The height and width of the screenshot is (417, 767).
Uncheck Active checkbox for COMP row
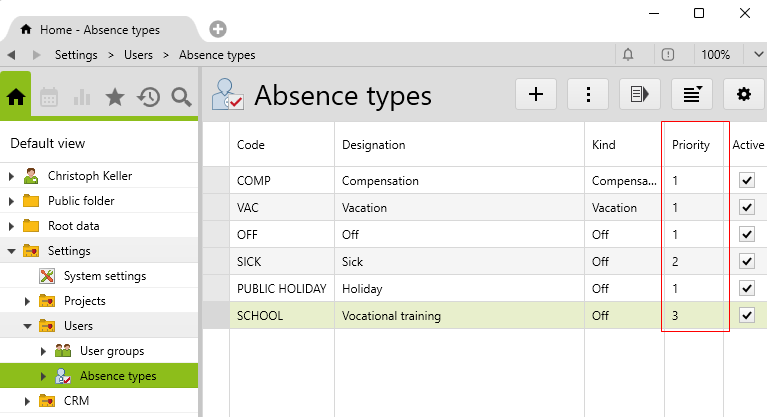pos(746,181)
